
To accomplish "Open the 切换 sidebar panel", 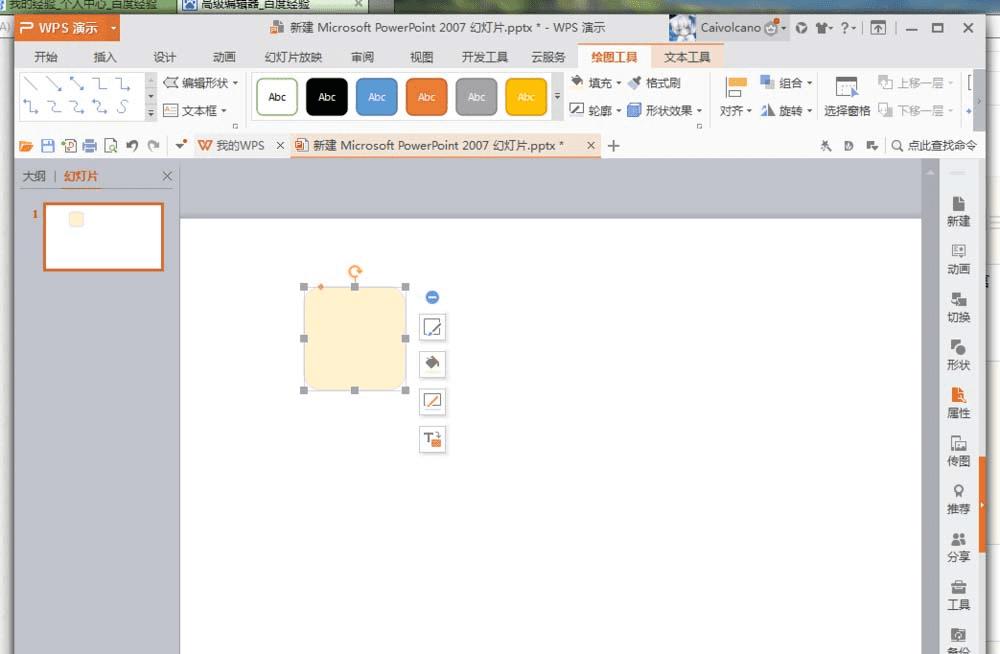I will coord(958,308).
